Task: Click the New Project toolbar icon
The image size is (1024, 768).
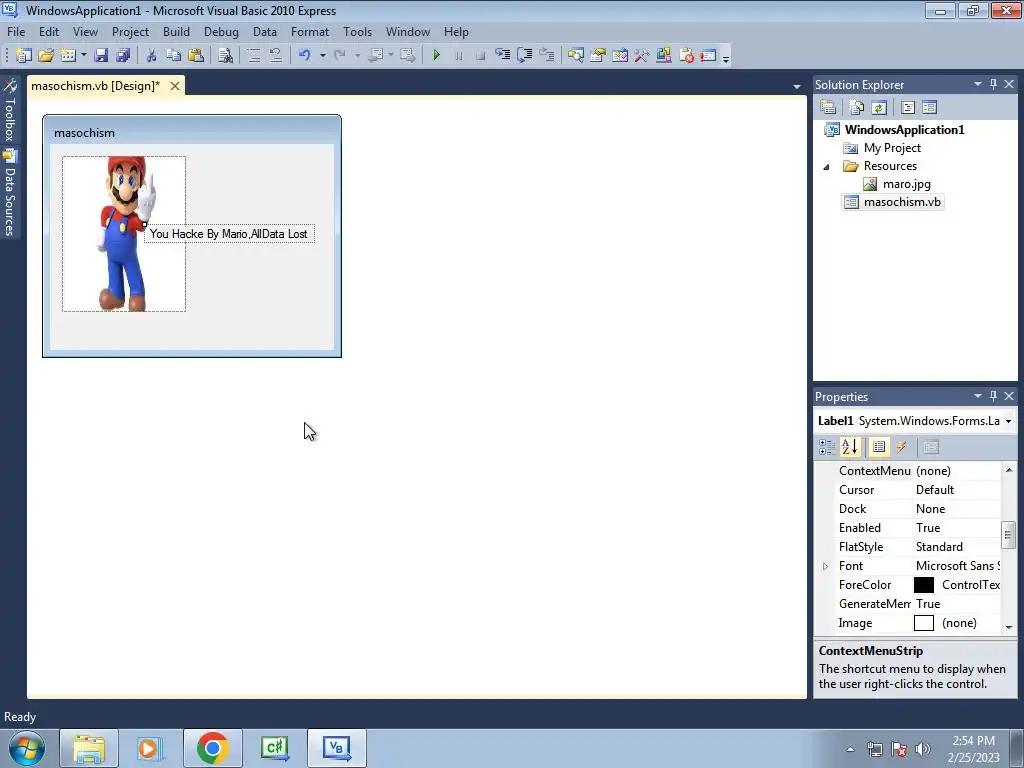Action: [x=24, y=56]
